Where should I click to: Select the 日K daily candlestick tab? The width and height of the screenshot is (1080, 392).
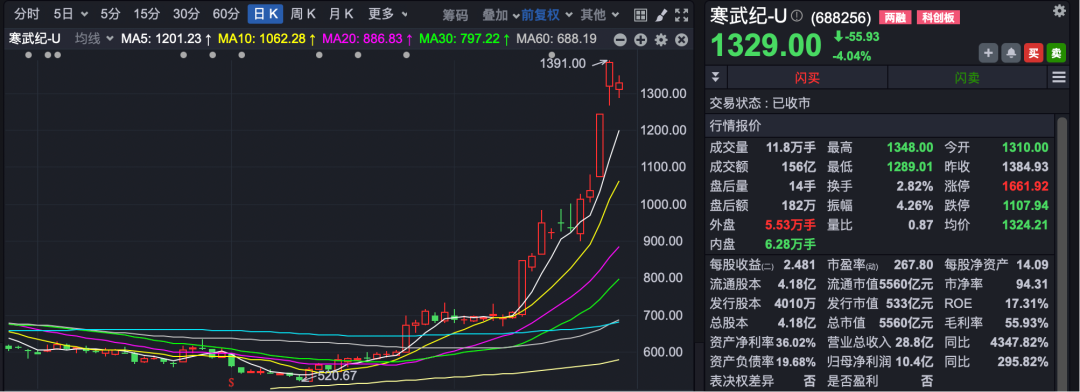[x=265, y=14]
